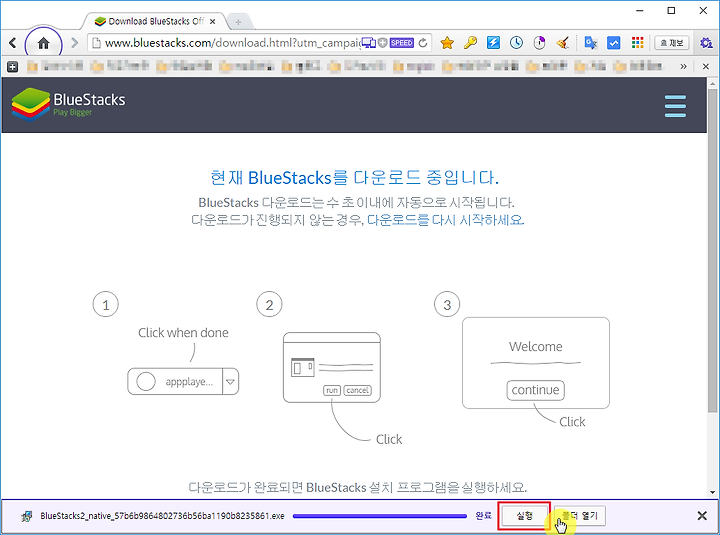Close the download bar
The width and height of the screenshot is (720, 535).
tap(702, 516)
